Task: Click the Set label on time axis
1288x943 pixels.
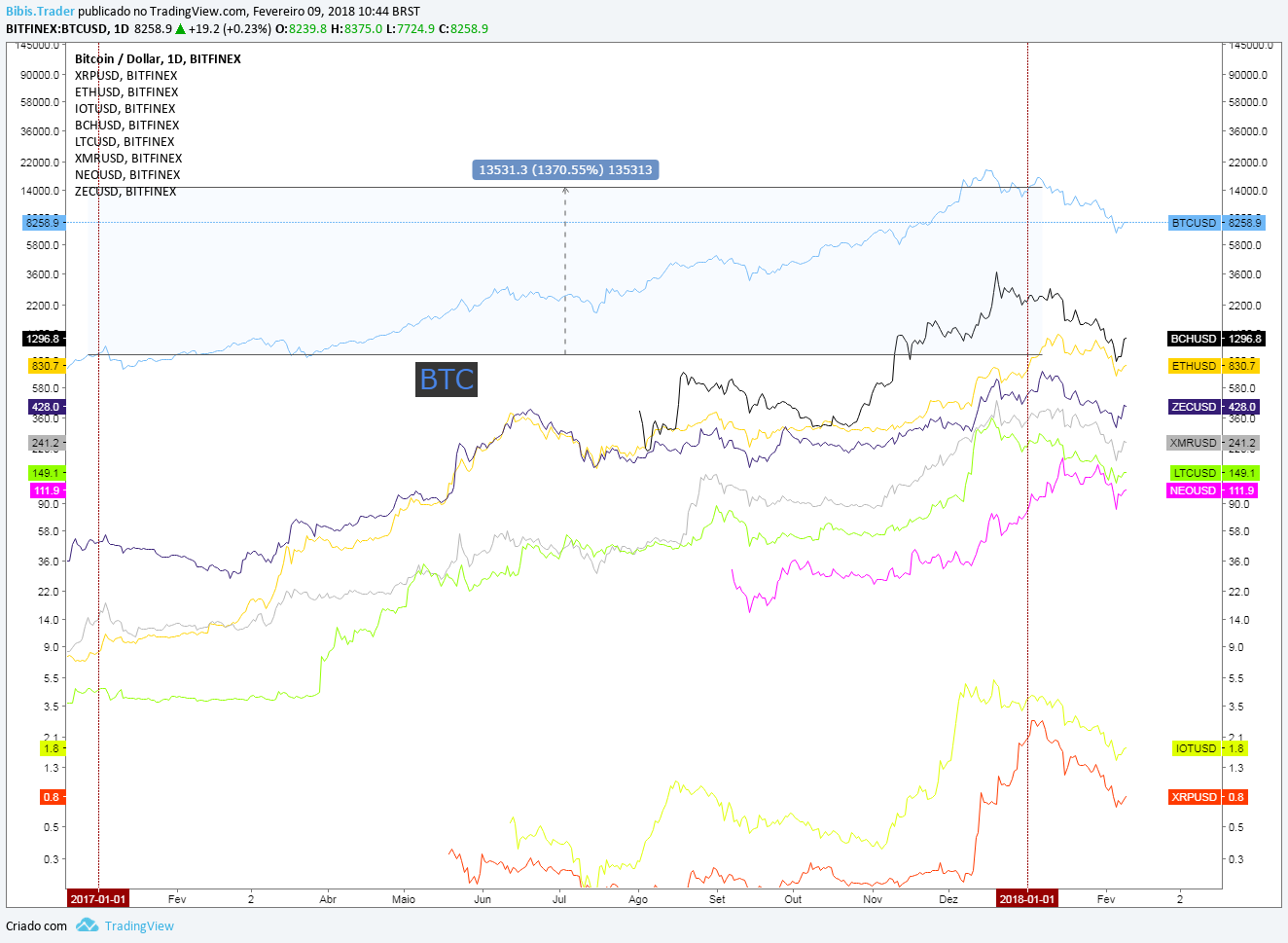Action: [x=717, y=899]
